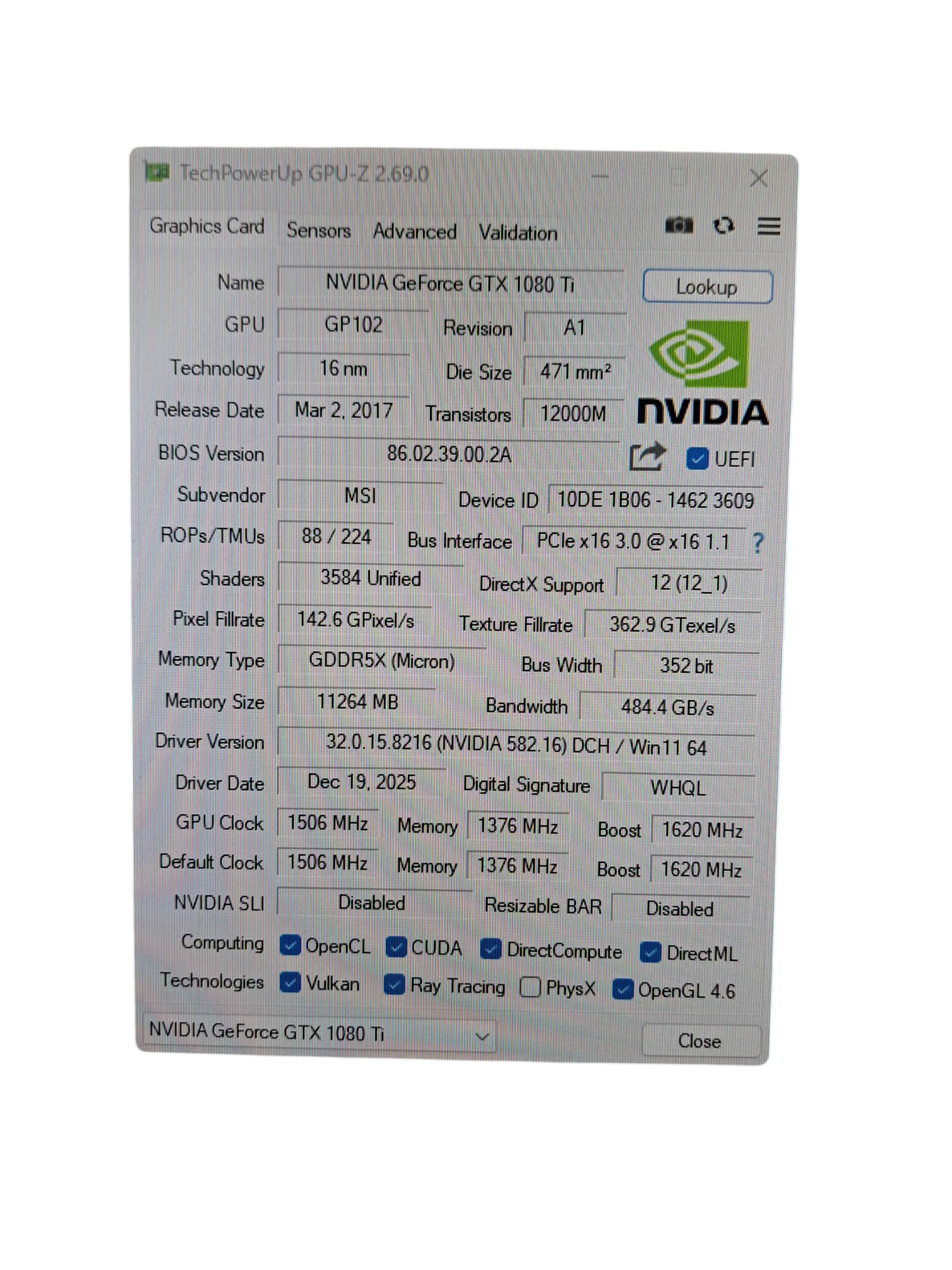The height and width of the screenshot is (1270, 952).
Task: Switch to the Advanced tab
Action: [x=414, y=231]
